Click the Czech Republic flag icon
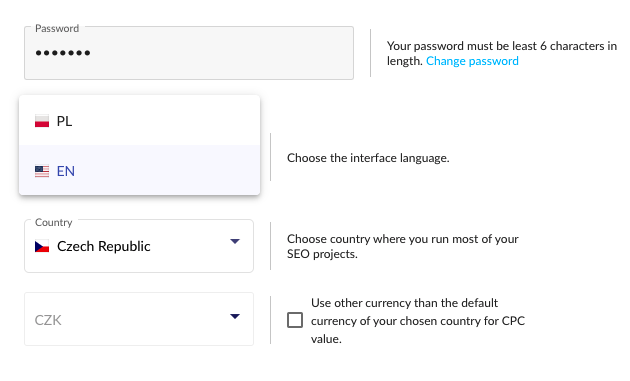Viewport: 630px width, 381px height. point(42,246)
